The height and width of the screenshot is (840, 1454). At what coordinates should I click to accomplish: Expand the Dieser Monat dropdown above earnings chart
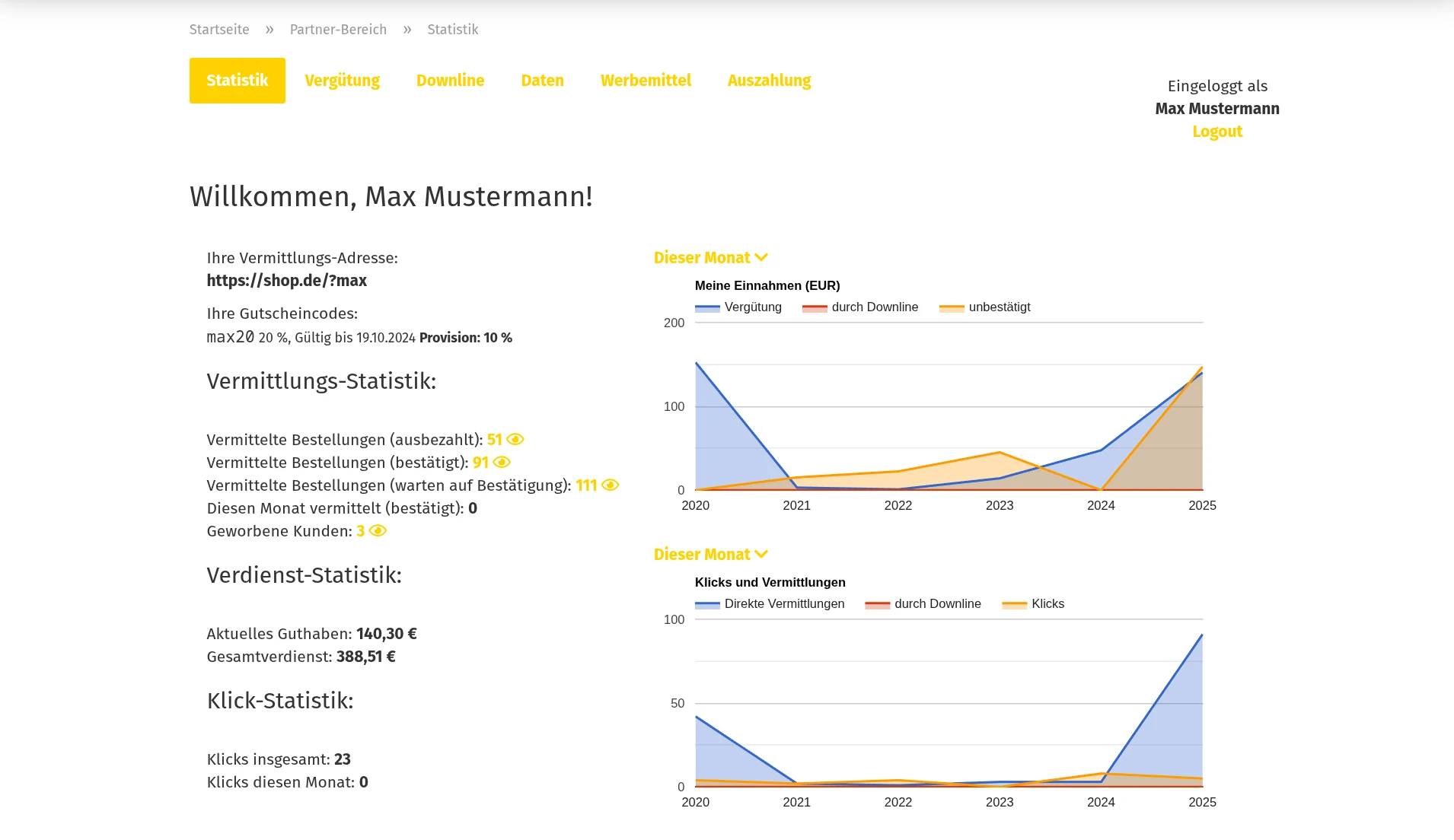pyautogui.click(x=709, y=258)
